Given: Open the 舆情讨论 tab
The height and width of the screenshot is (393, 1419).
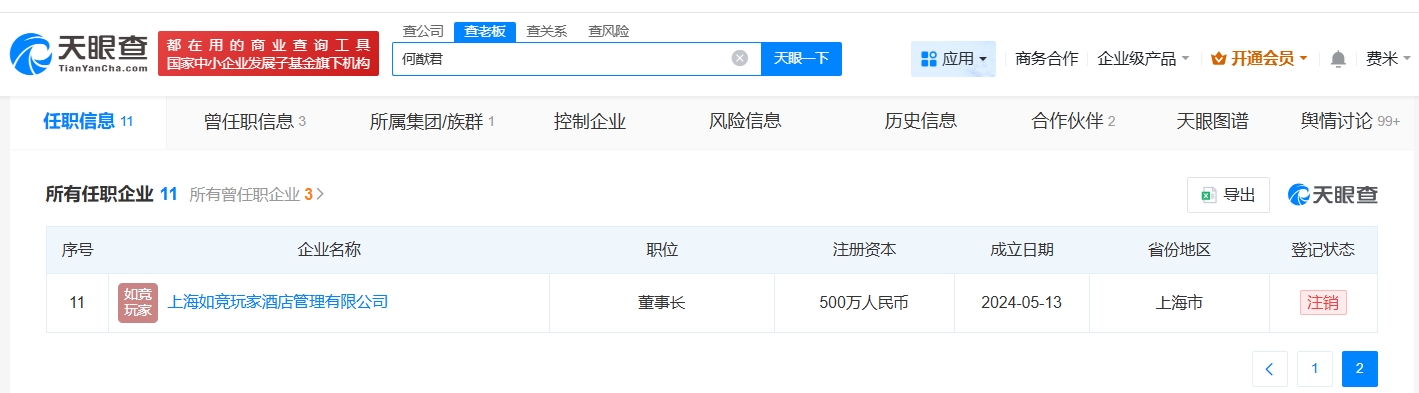Looking at the screenshot, I should [1350, 122].
